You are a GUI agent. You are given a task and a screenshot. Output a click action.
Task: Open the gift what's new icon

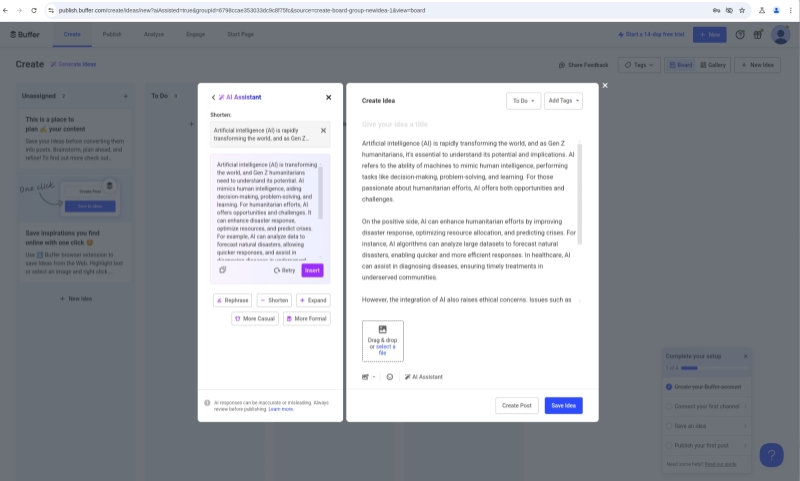point(759,34)
